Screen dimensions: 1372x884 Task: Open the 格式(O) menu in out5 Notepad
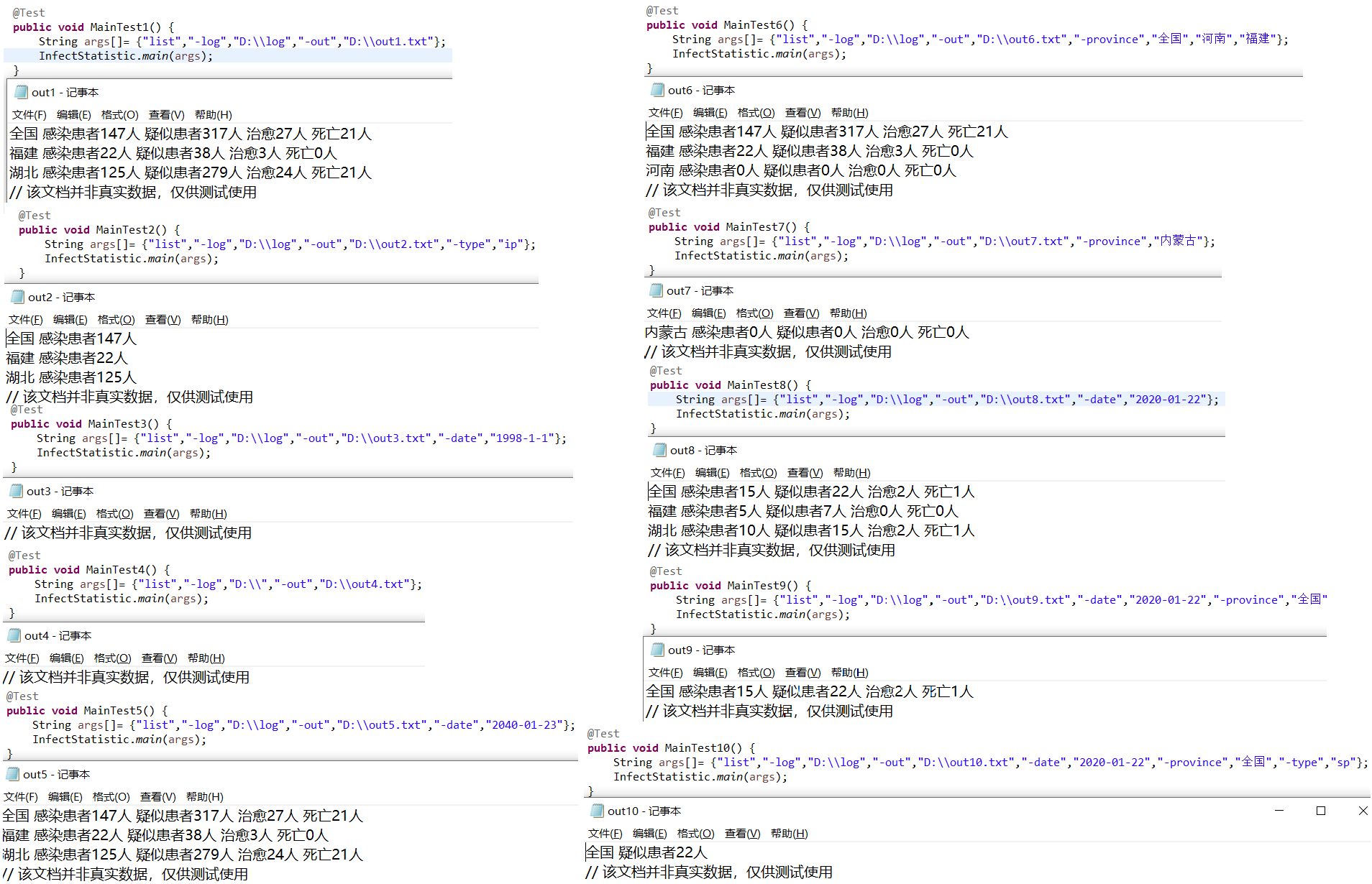111,797
